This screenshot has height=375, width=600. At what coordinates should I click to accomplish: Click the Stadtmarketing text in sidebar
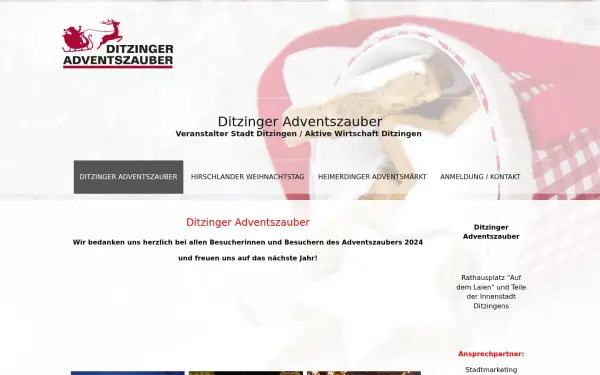point(491,370)
